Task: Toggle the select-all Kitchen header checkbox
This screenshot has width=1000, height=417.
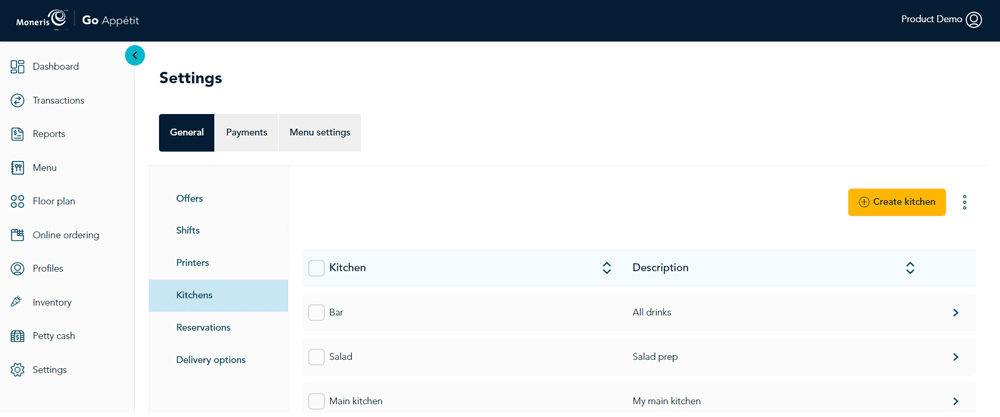Action: tap(316, 268)
